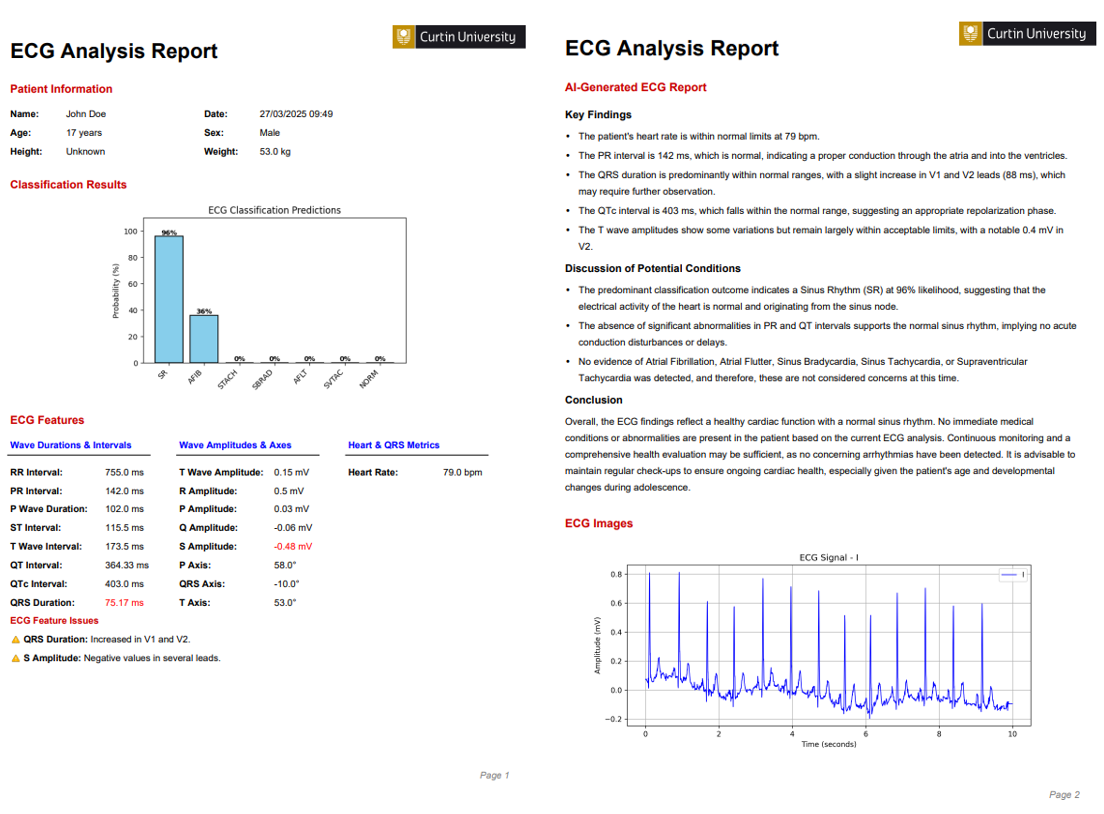Click the 36% label above AFIB bar
Image resolution: width=1104 pixels, height=814 pixels.
pyautogui.click(x=204, y=311)
